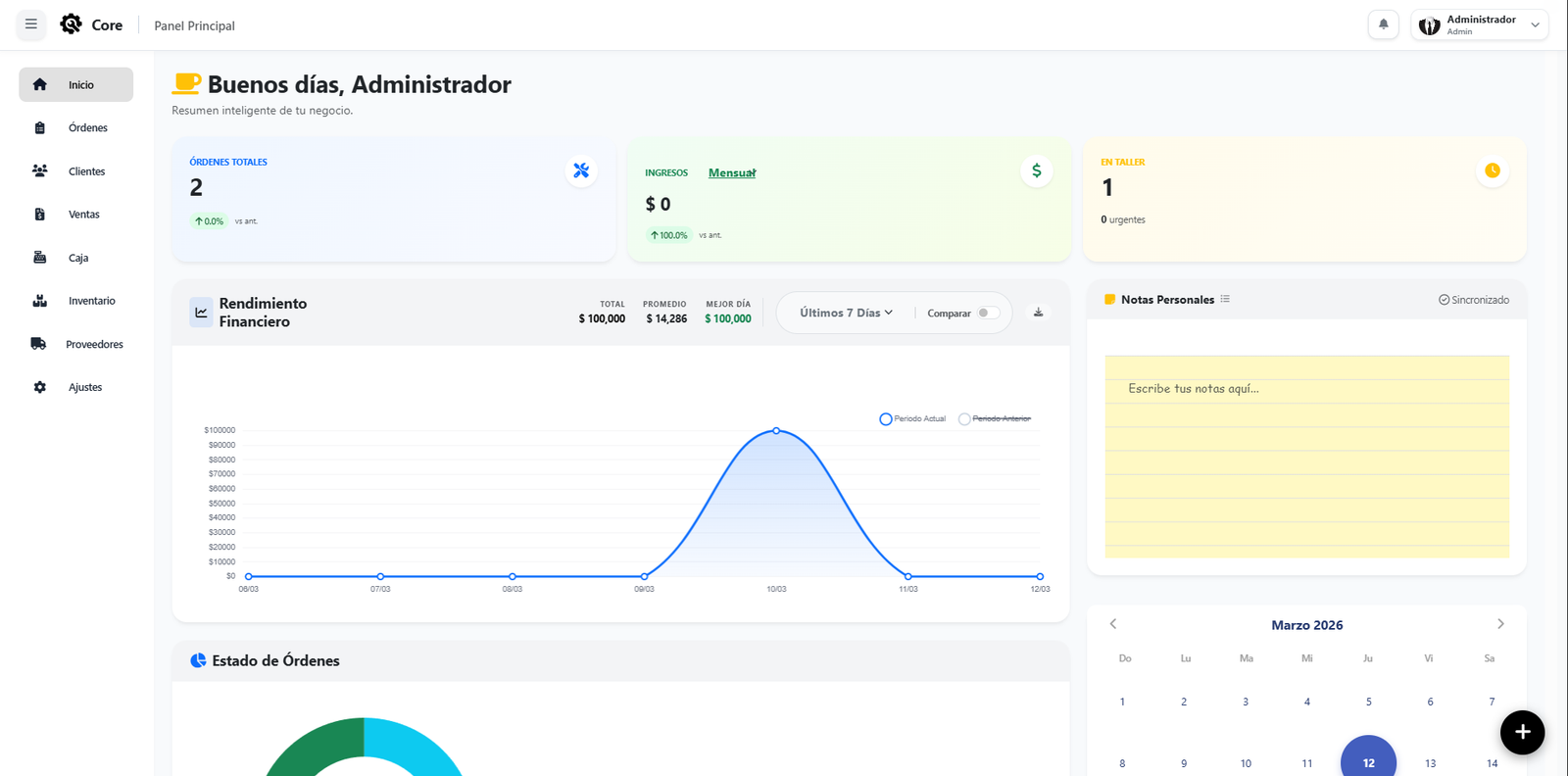Select calendar day 5
Image resolution: width=1568 pixels, height=776 pixels.
[1368, 702]
